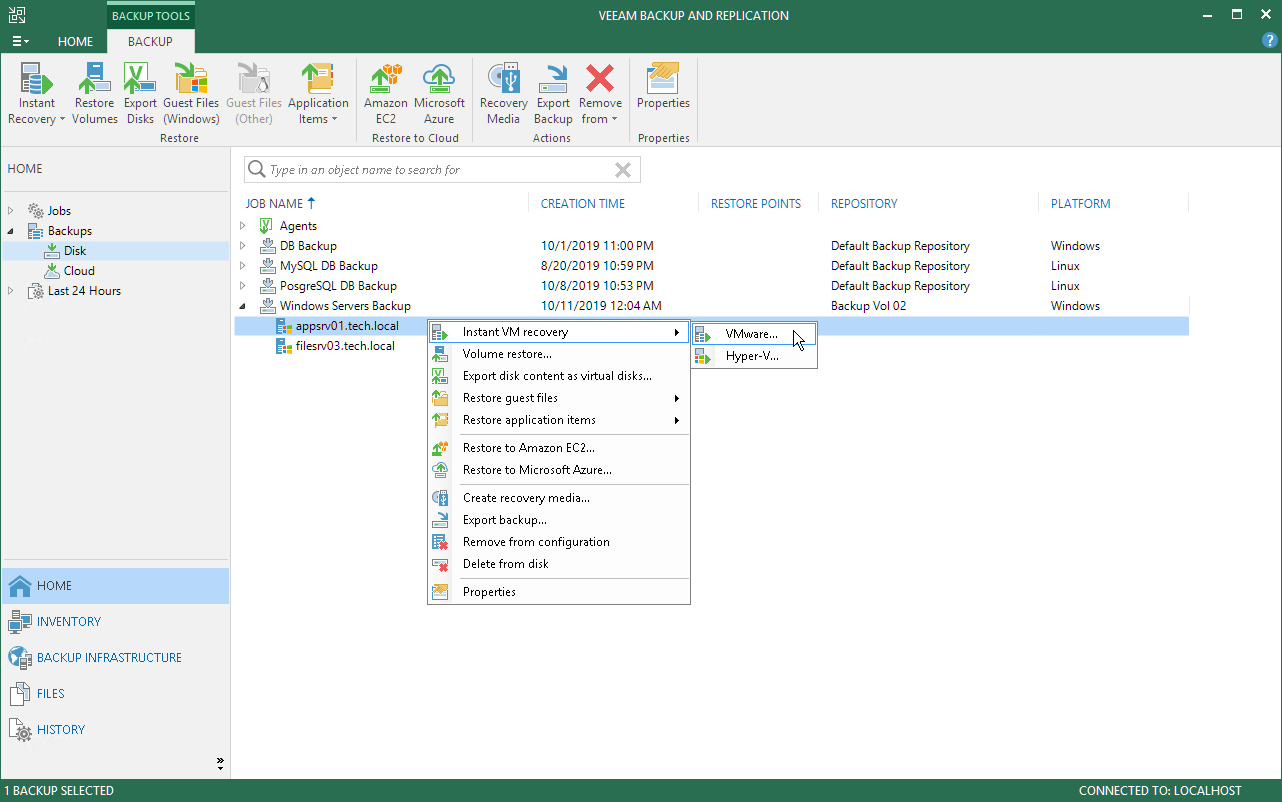Go to the History view
1282x802 pixels.
pyautogui.click(x=61, y=730)
